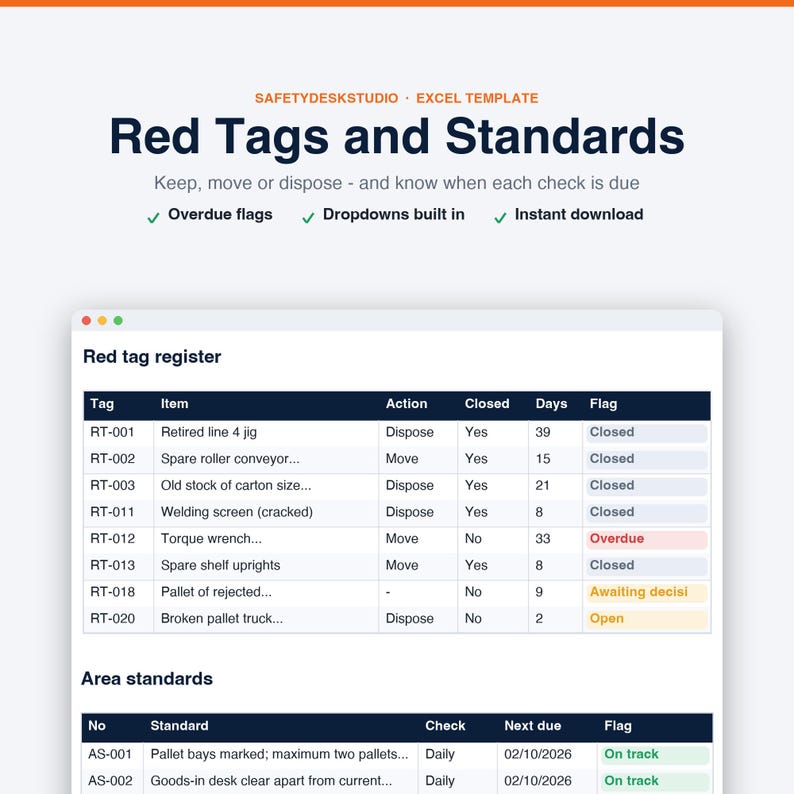The height and width of the screenshot is (794, 794).
Task: Click the 'Action' column header
Action: tap(406, 404)
